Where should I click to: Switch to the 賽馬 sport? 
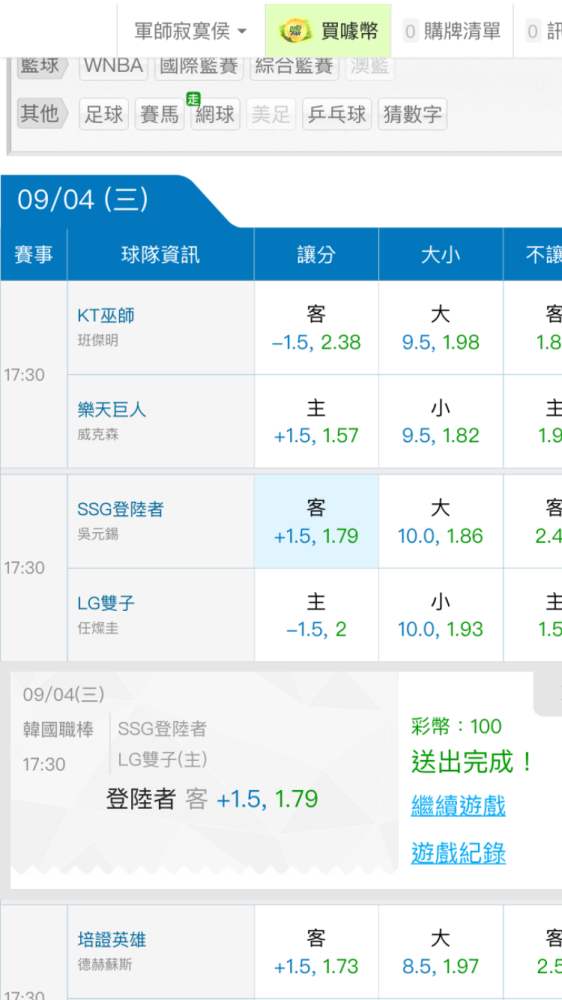pos(159,114)
